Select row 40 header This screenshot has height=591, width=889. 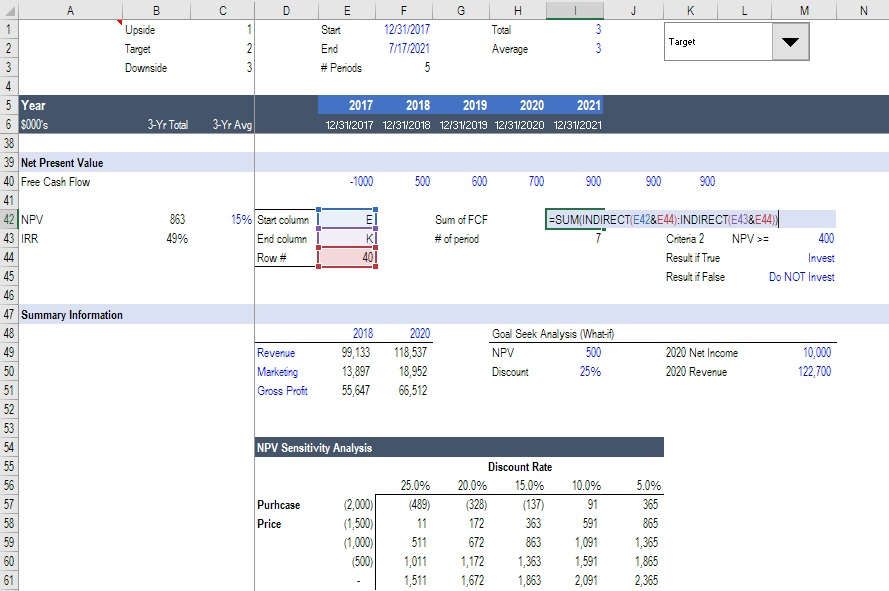(8, 182)
